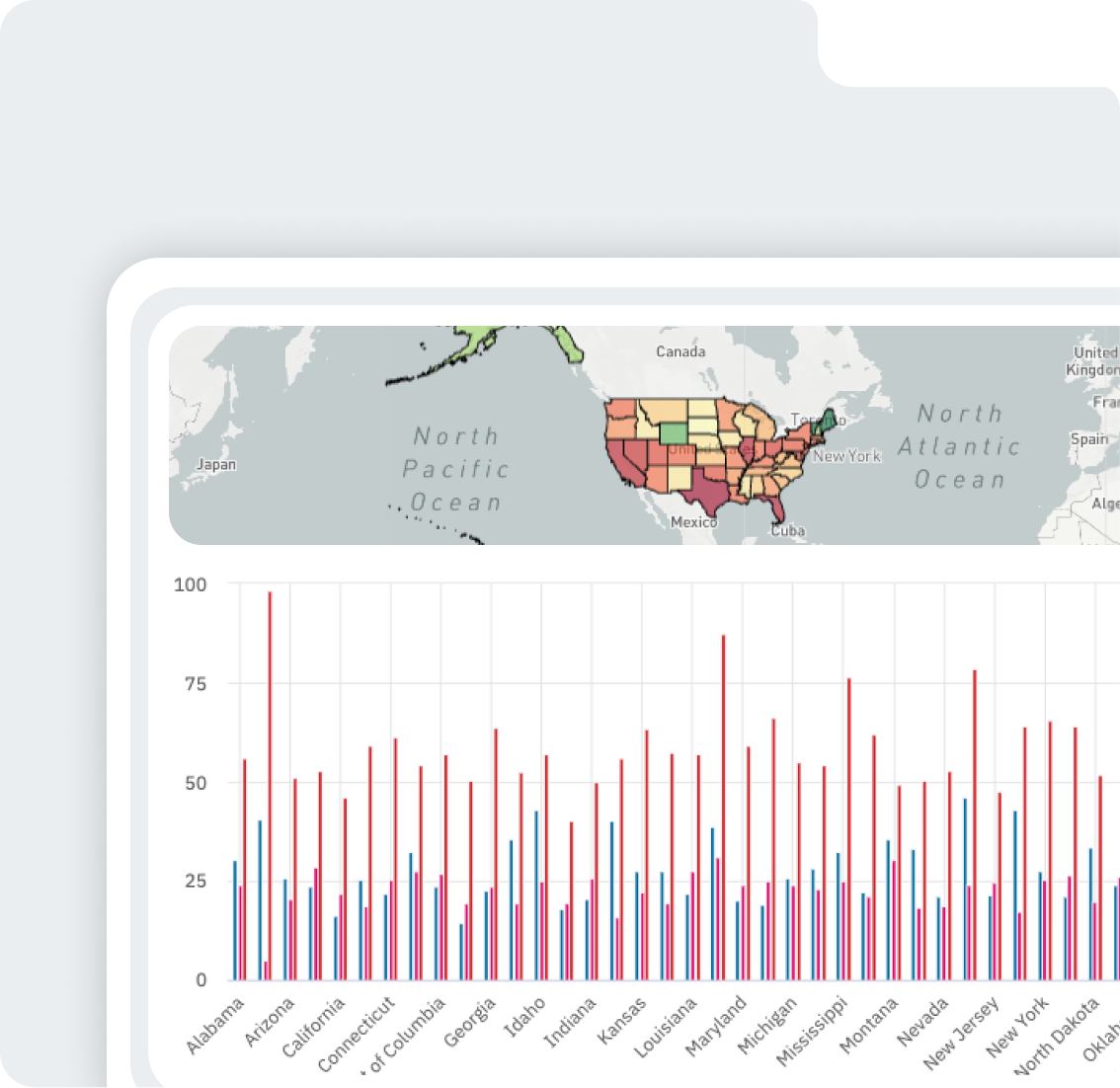1120x1088 pixels.
Task: Click the New York city label on the map
Action: 846,456
